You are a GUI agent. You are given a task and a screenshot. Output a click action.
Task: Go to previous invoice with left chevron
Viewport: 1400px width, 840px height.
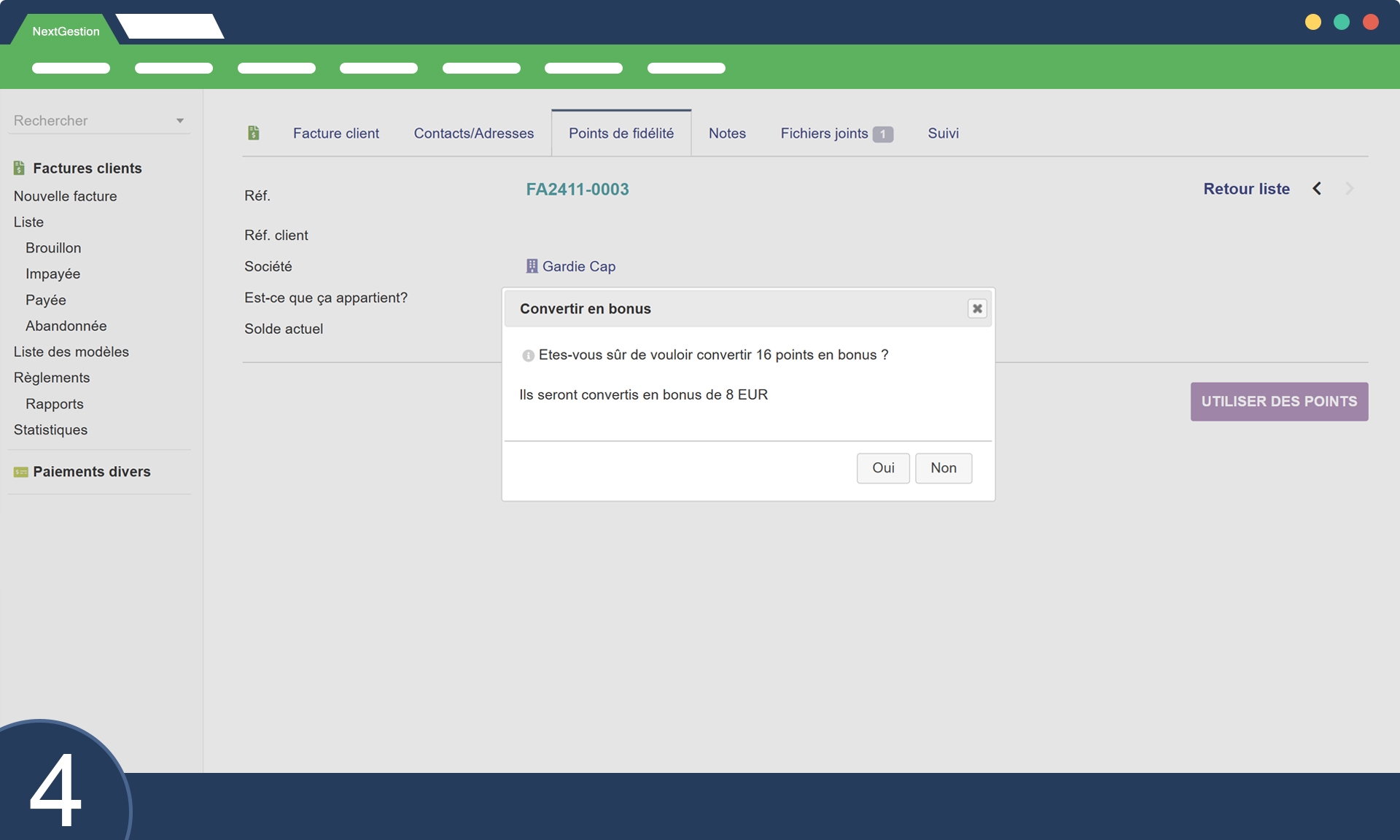click(x=1317, y=189)
